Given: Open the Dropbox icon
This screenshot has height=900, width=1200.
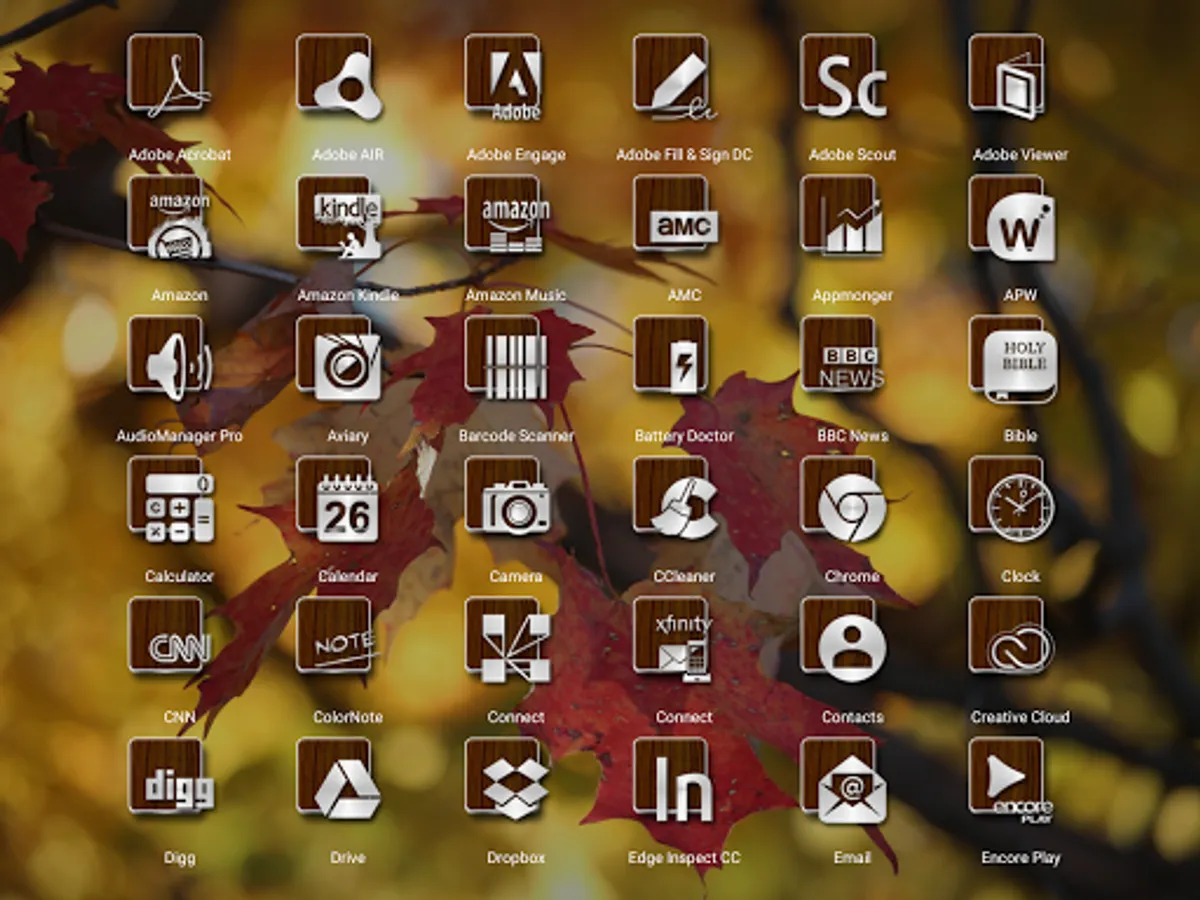Looking at the screenshot, I should (506, 780).
